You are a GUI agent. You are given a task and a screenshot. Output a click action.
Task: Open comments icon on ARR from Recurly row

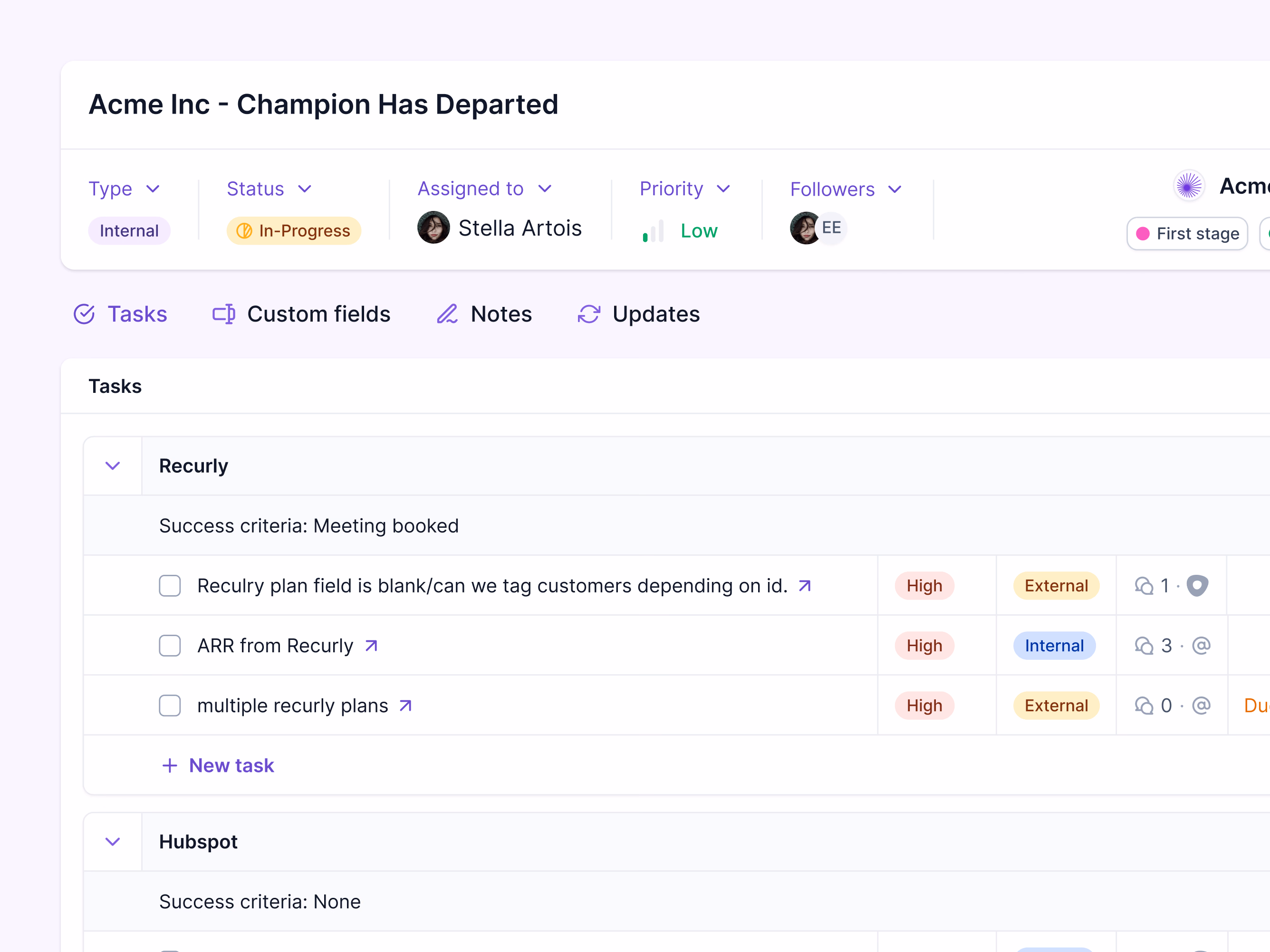click(x=1144, y=646)
